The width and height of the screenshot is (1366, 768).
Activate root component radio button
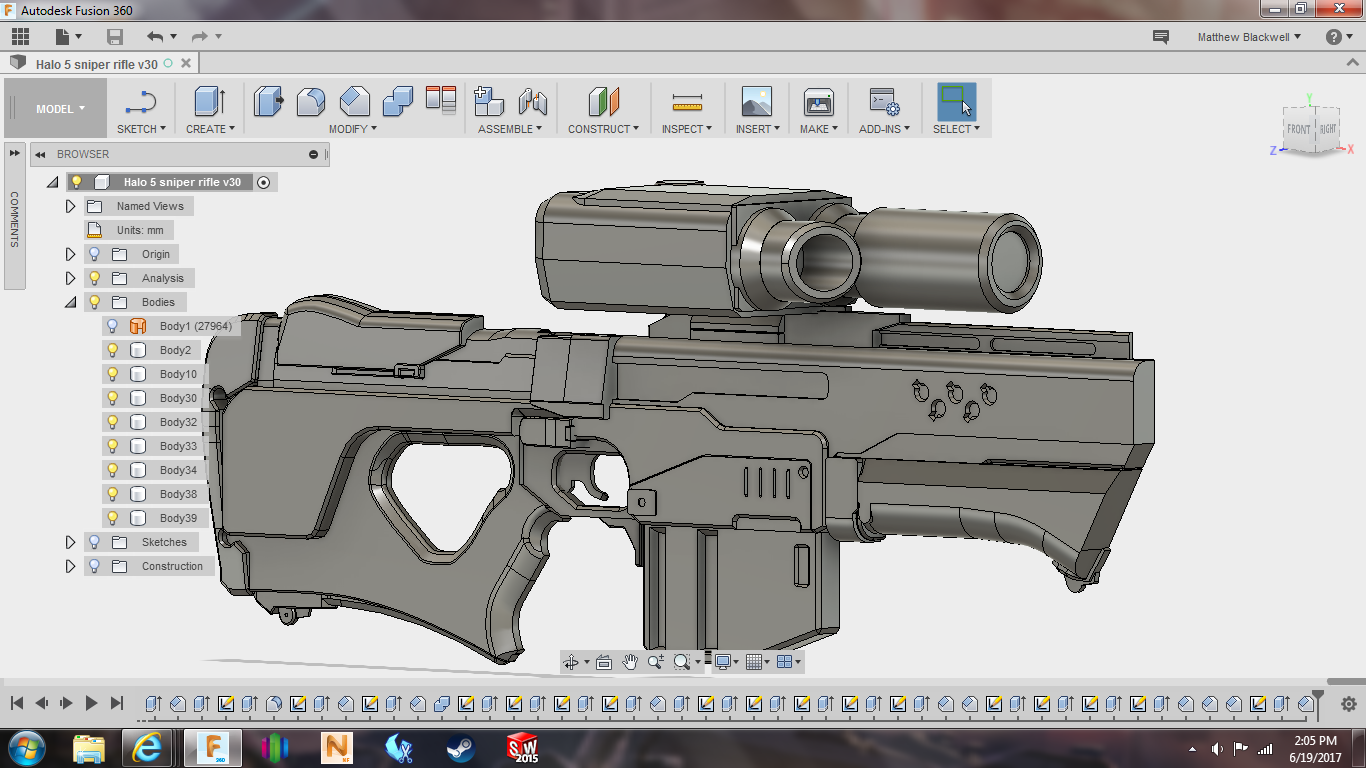(x=263, y=182)
